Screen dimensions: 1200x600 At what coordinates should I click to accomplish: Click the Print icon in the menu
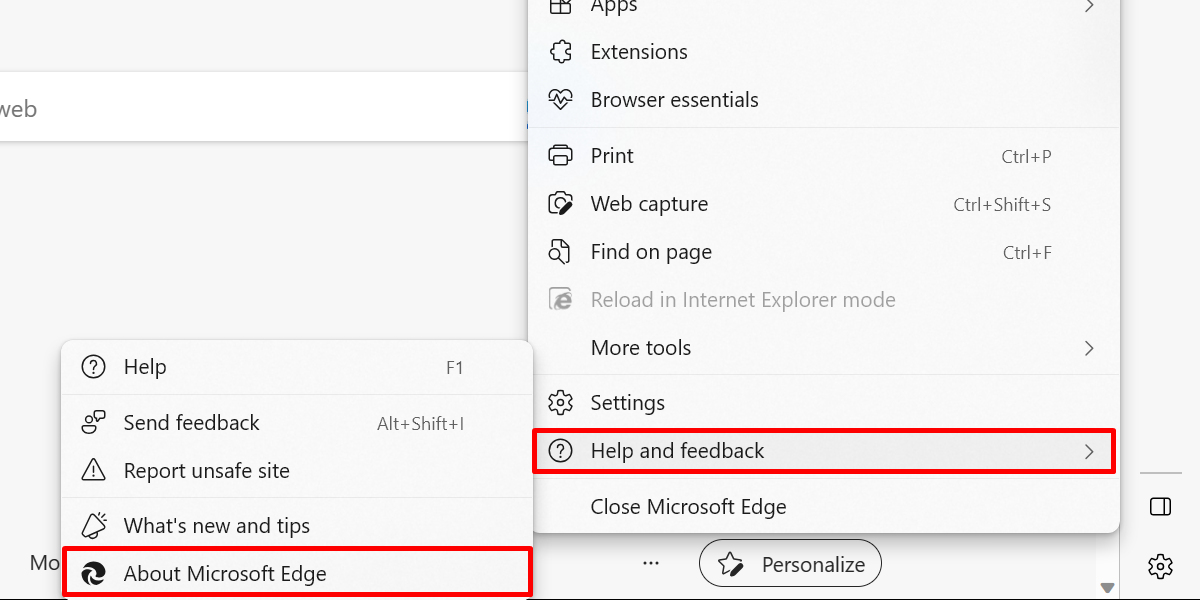click(x=561, y=155)
